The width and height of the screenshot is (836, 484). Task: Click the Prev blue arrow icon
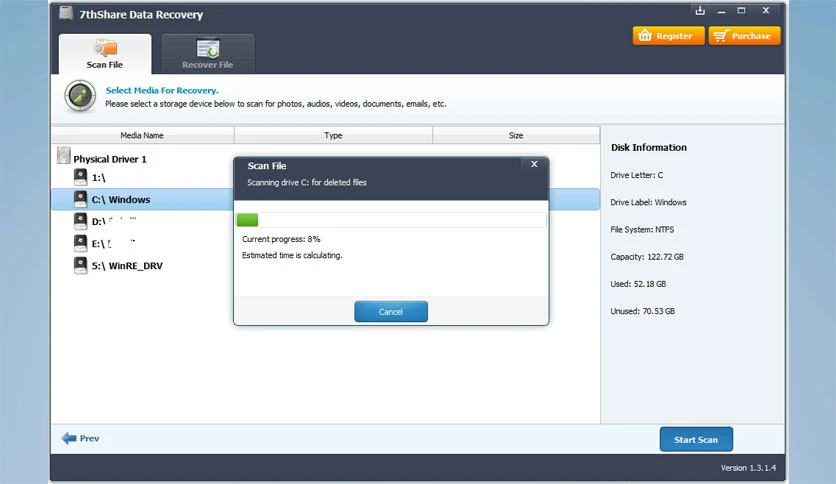[x=69, y=438]
